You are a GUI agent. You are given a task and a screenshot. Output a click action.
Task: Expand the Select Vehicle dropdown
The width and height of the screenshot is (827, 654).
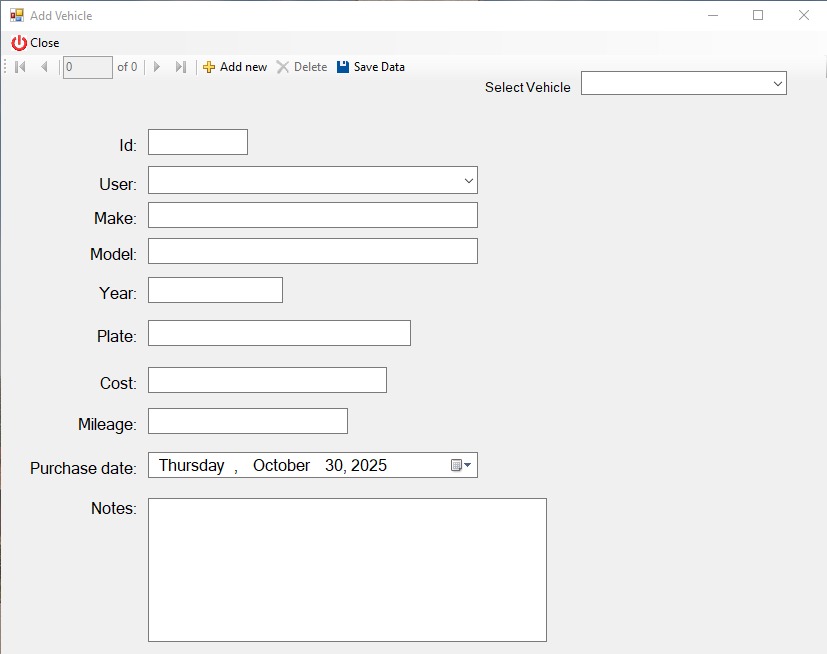click(x=777, y=84)
